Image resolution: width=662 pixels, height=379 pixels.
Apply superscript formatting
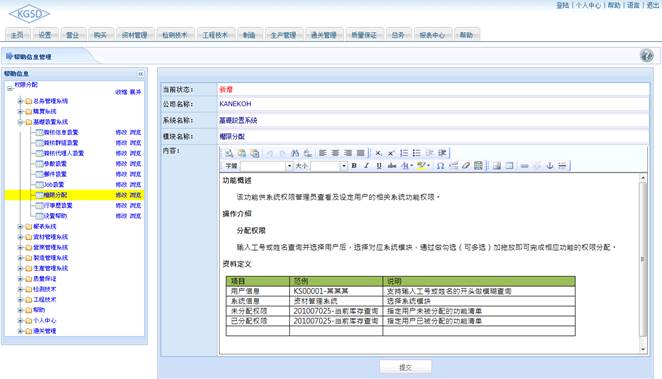pos(391,153)
